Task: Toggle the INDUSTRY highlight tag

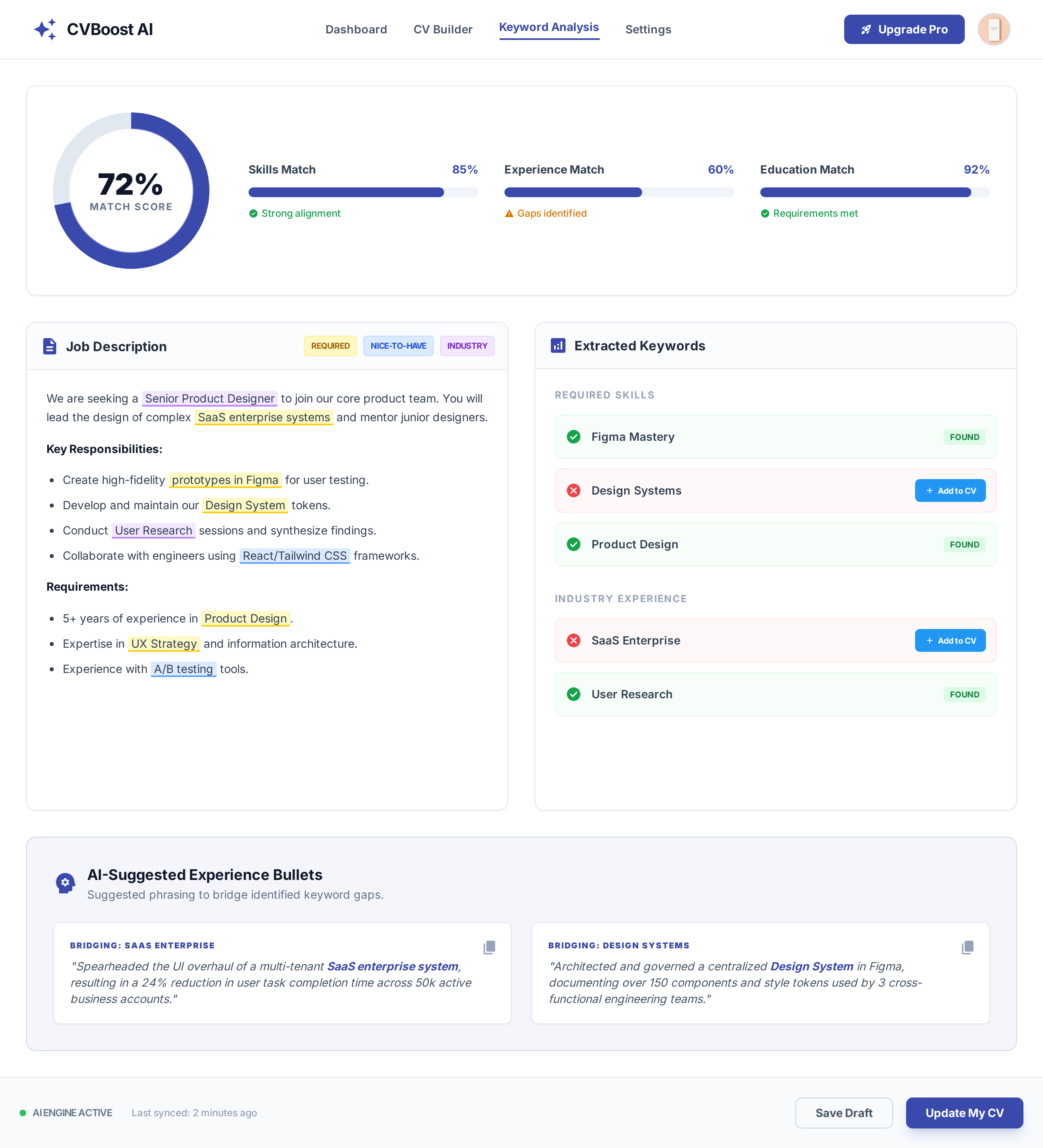Action: tap(466, 345)
